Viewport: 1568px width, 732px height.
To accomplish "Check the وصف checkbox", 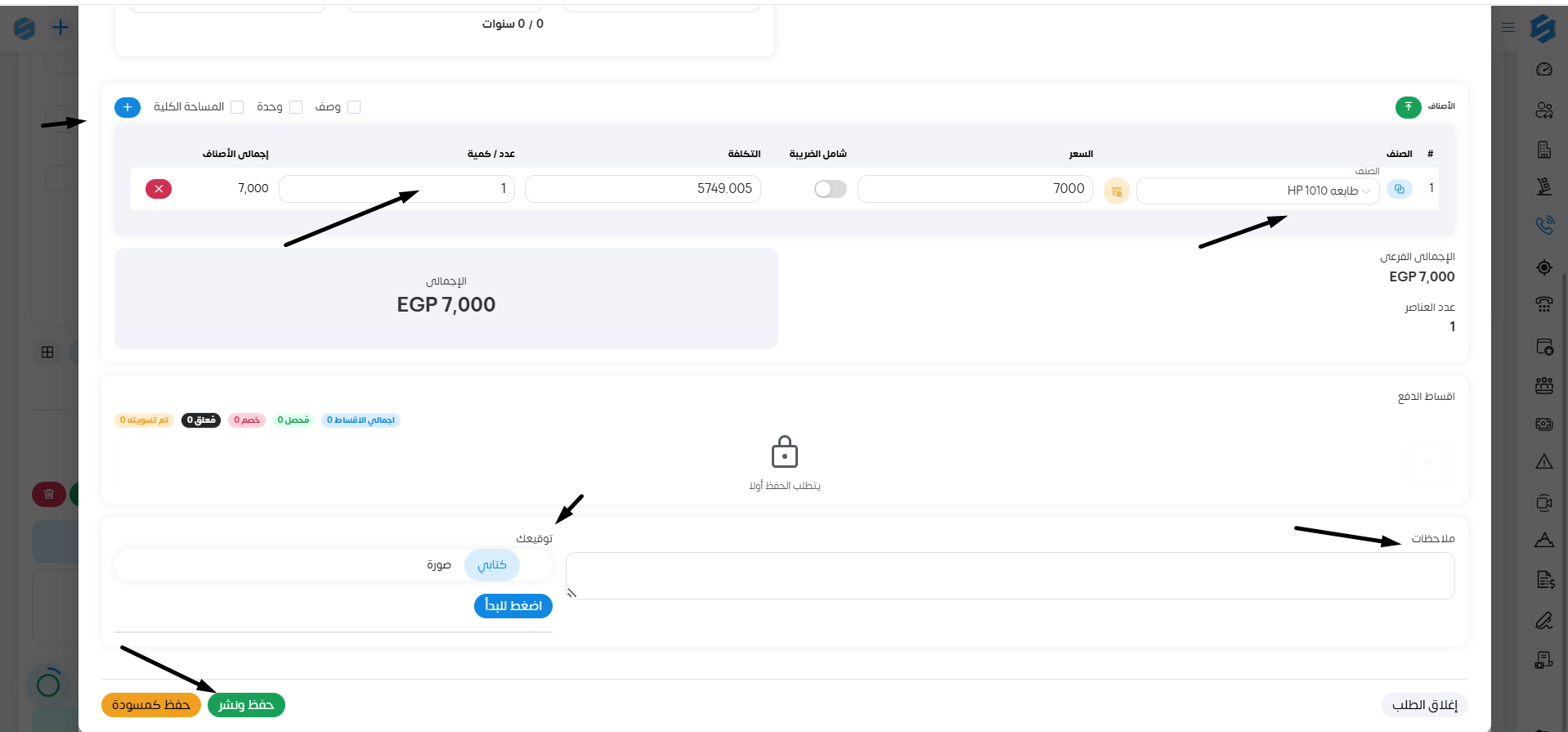I will (x=354, y=107).
